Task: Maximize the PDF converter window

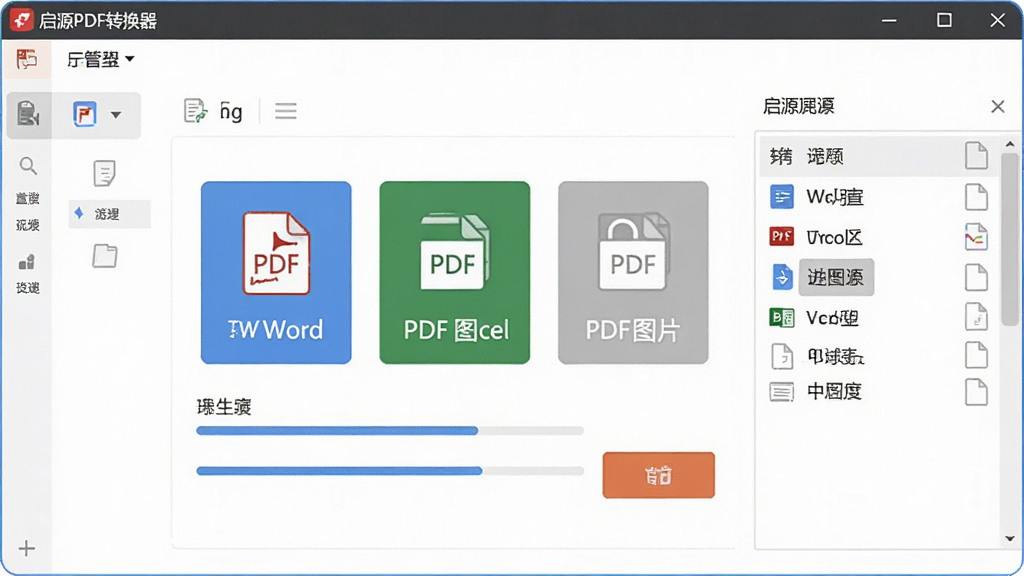Action: [944, 20]
